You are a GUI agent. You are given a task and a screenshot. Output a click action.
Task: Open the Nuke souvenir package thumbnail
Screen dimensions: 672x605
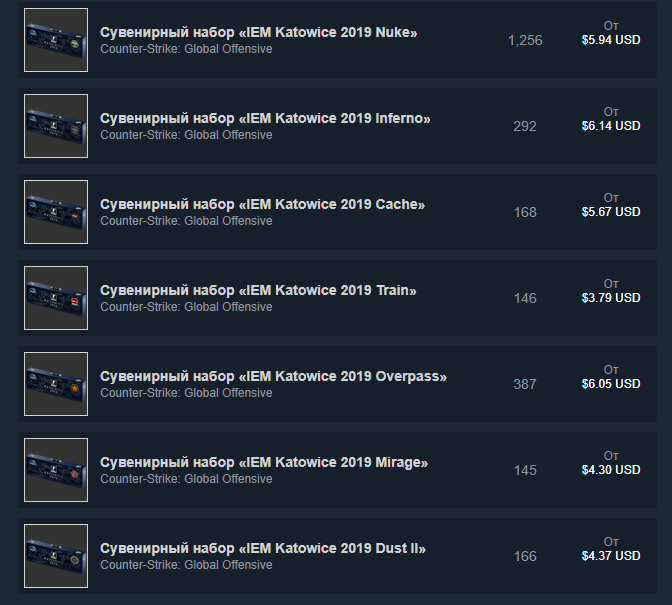click(x=56, y=40)
